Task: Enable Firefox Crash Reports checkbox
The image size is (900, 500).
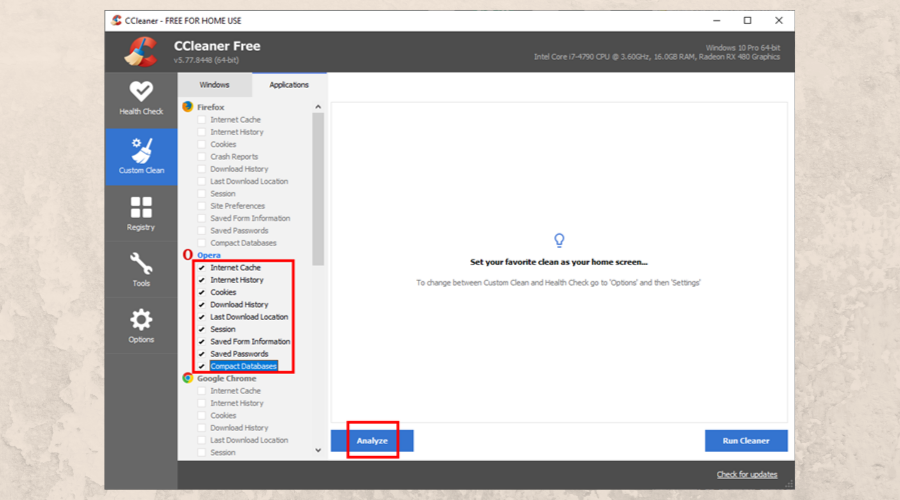Action: (x=201, y=157)
